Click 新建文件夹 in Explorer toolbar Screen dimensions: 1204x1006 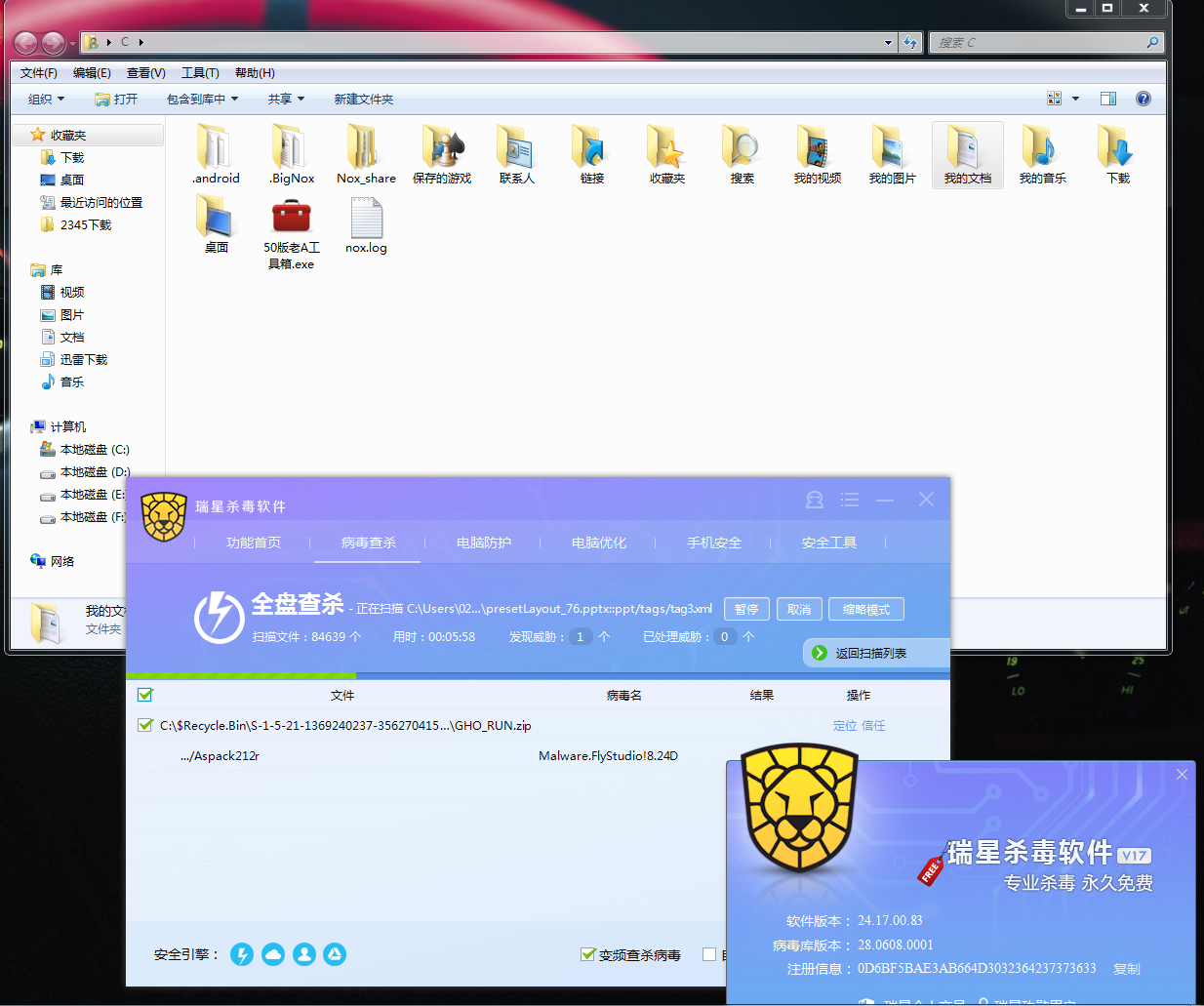(364, 99)
